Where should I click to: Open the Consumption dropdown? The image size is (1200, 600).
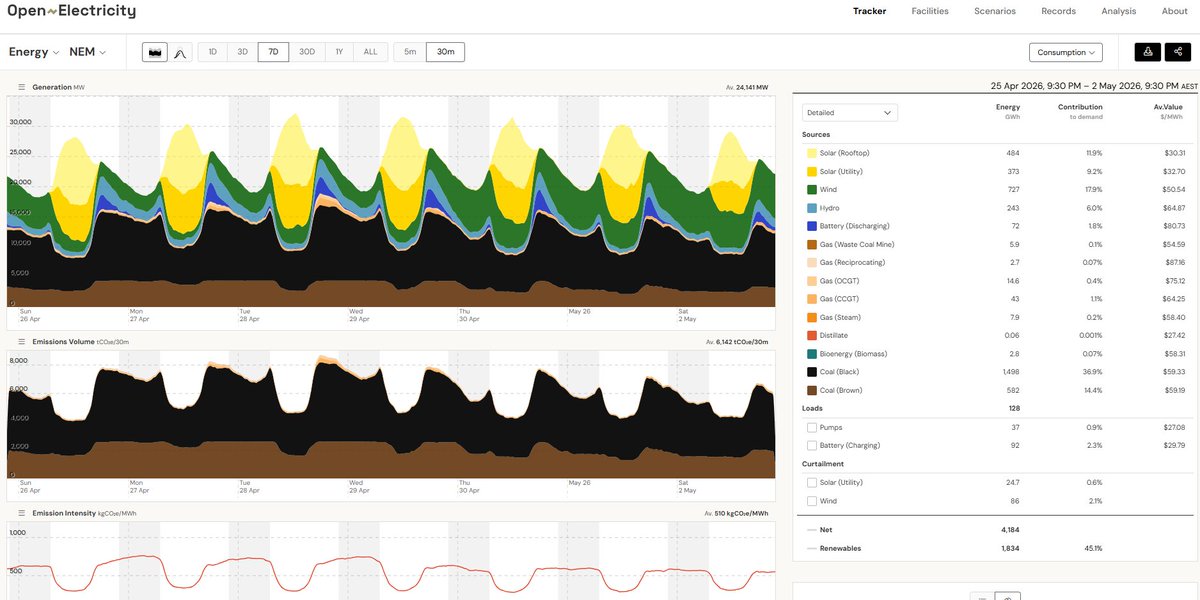1066,52
